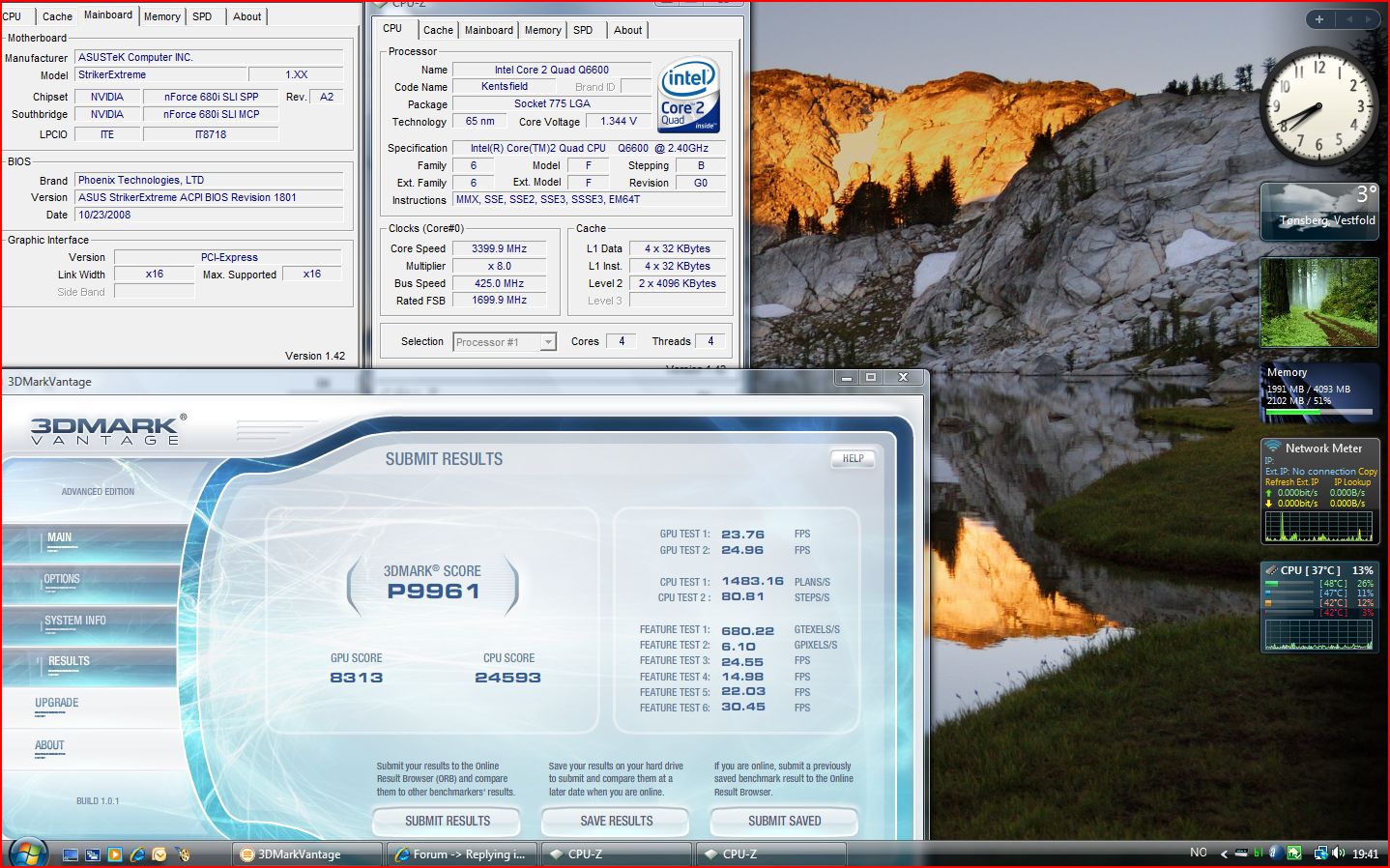The width and height of the screenshot is (1390, 868).
Task: Switch to Cache tab in left CPU-Z window
Action: pyautogui.click(x=57, y=16)
